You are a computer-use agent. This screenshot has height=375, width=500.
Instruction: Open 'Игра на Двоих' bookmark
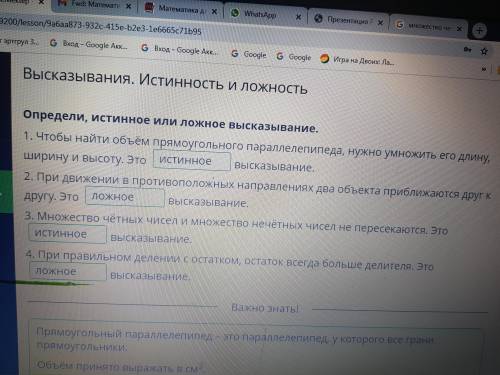click(357, 60)
